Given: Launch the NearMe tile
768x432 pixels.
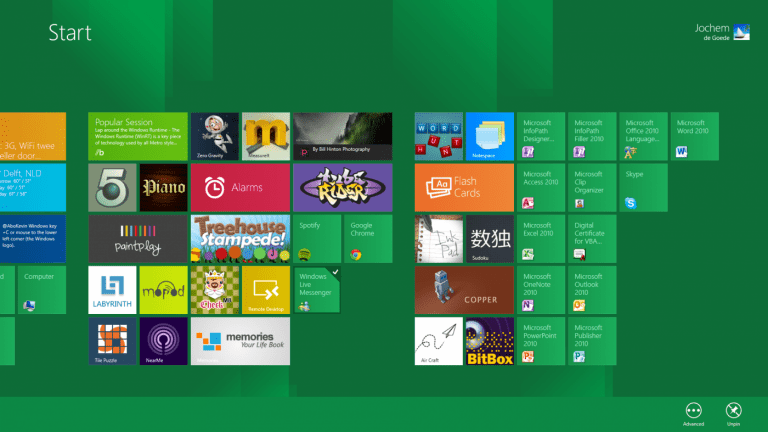Looking at the screenshot, I should click(164, 341).
